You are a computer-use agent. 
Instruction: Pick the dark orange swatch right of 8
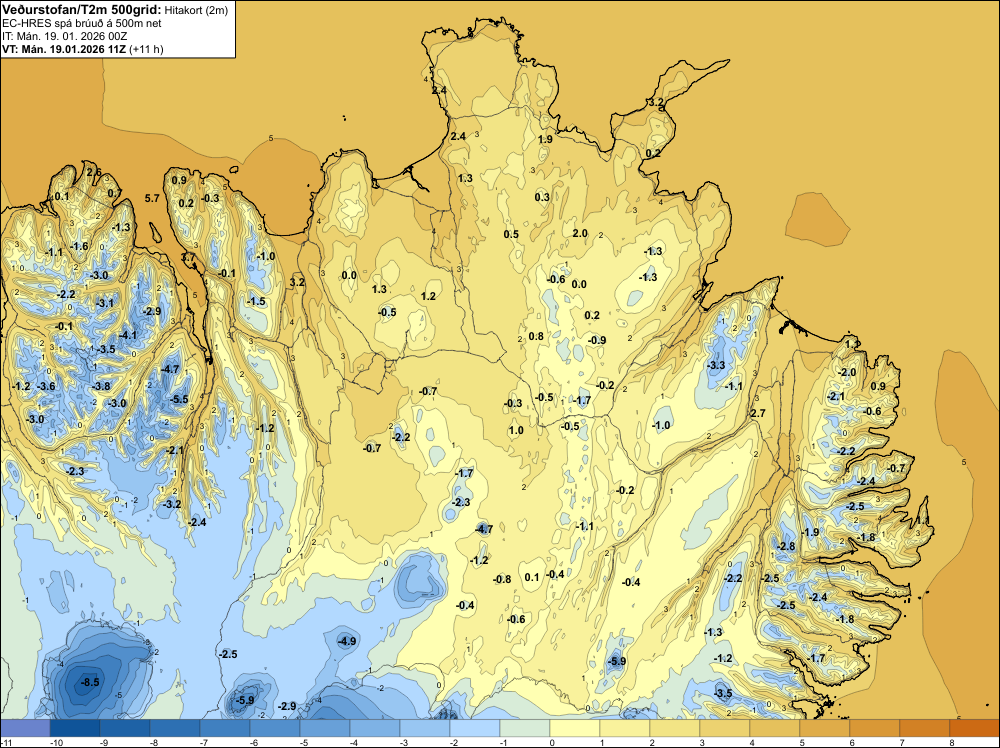[974, 728]
